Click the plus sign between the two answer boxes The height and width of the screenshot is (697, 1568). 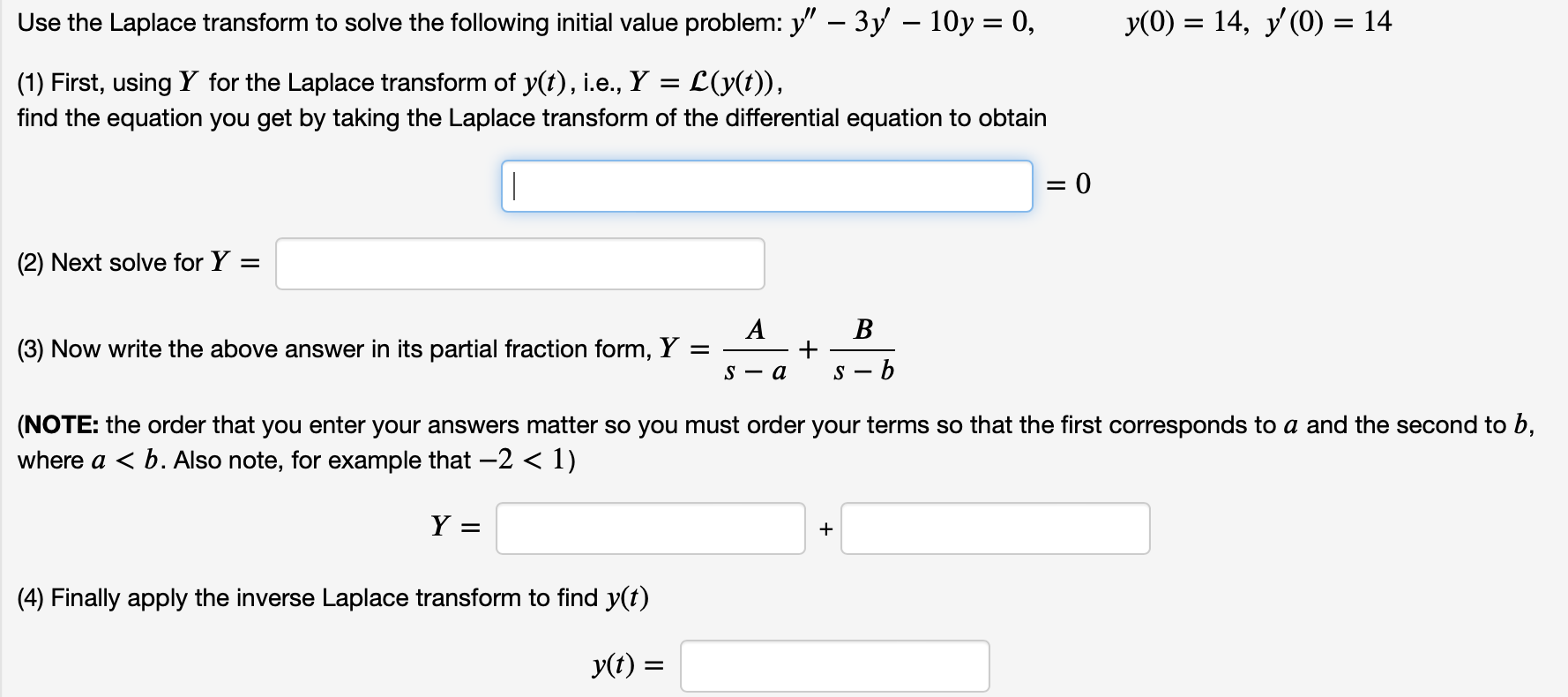(824, 528)
